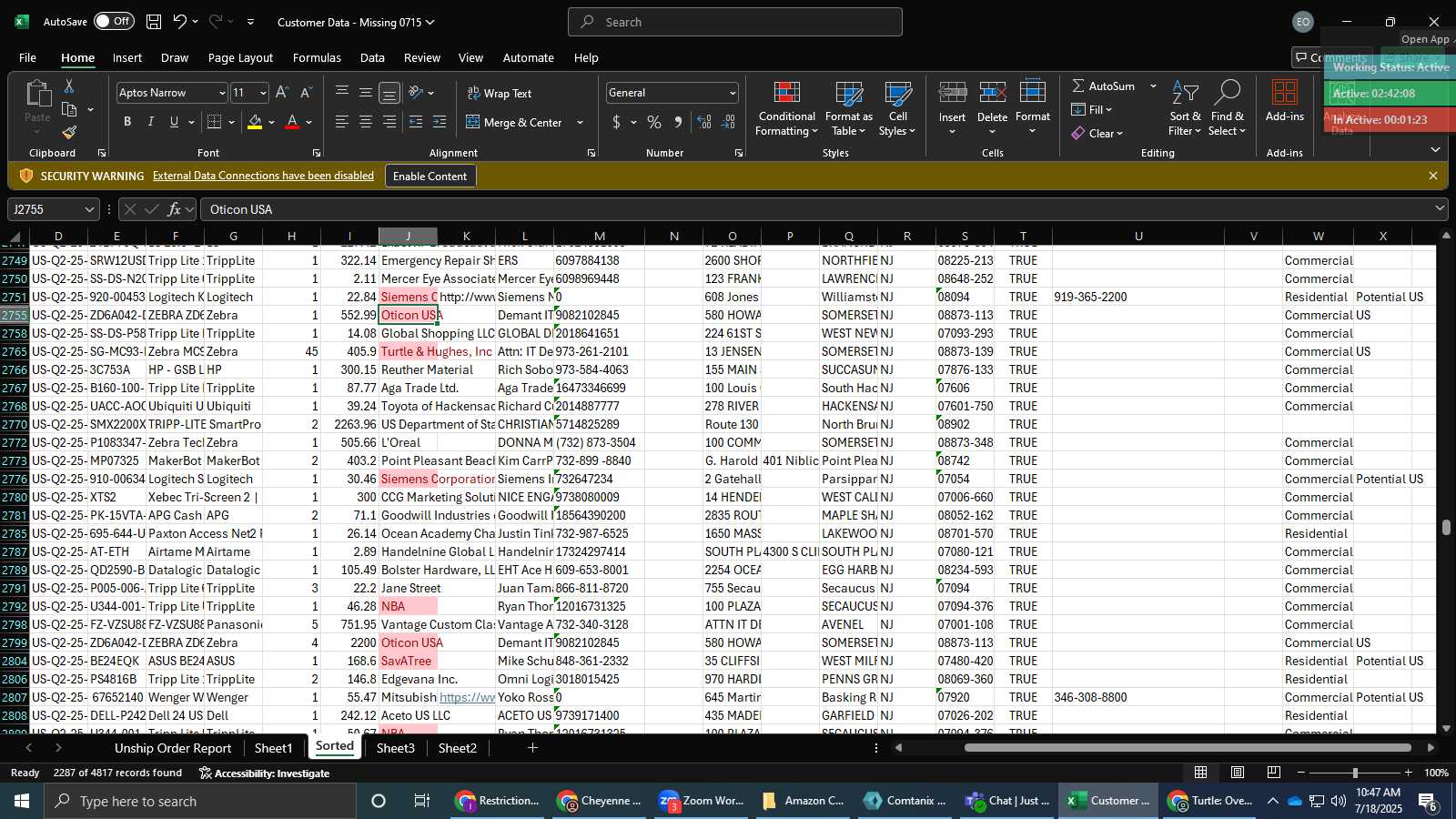Image resolution: width=1456 pixels, height=819 pixels.
Task: Open the General number format dropdown
Action: 733,93
